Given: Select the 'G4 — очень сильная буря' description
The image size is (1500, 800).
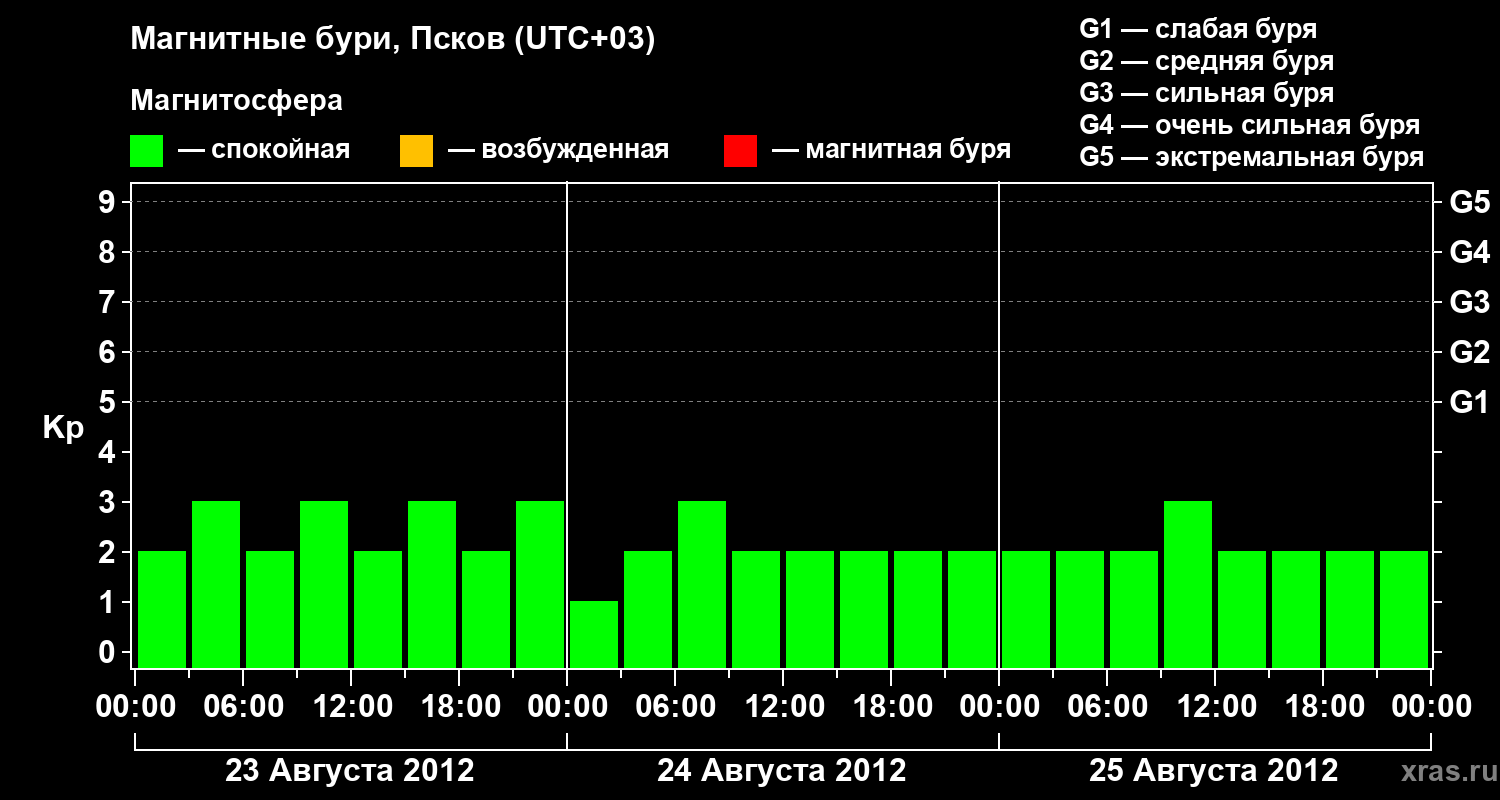Looking at the screenshot, I should click(x=1250, y=125).
